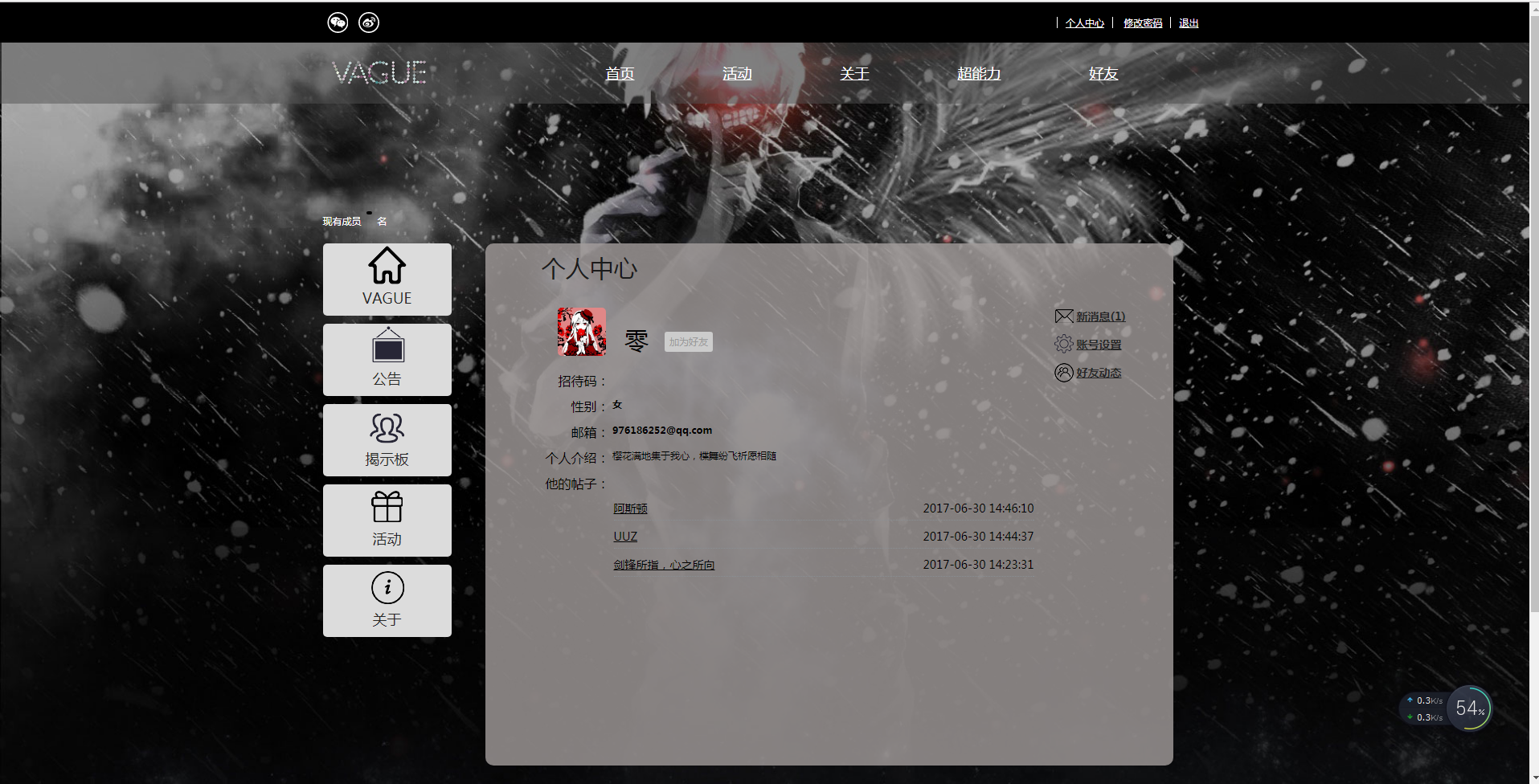This screenshot has height=784, width=1539.
Task: Click timestamp 2017-06-30 14:23:31
Action: point(978,565)
